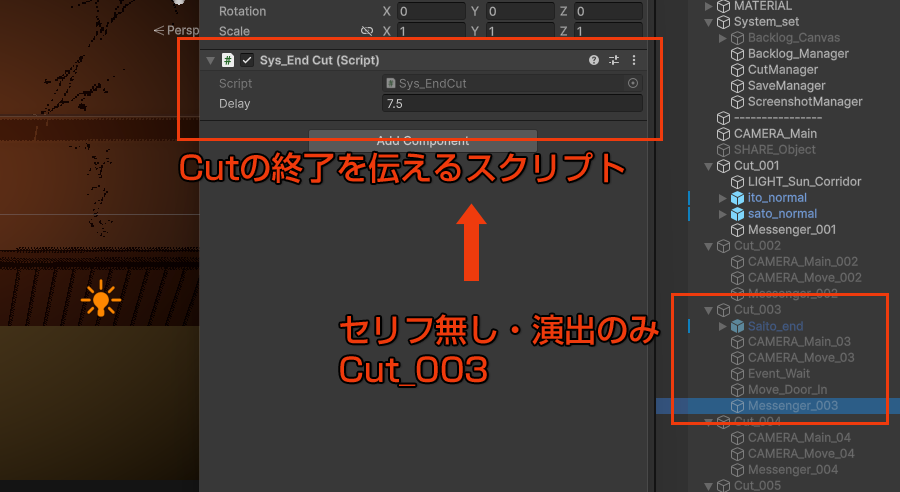Disable the Sys_End Cut script checkbox
This screenshot has height=492, width=900.
(247, 60)
